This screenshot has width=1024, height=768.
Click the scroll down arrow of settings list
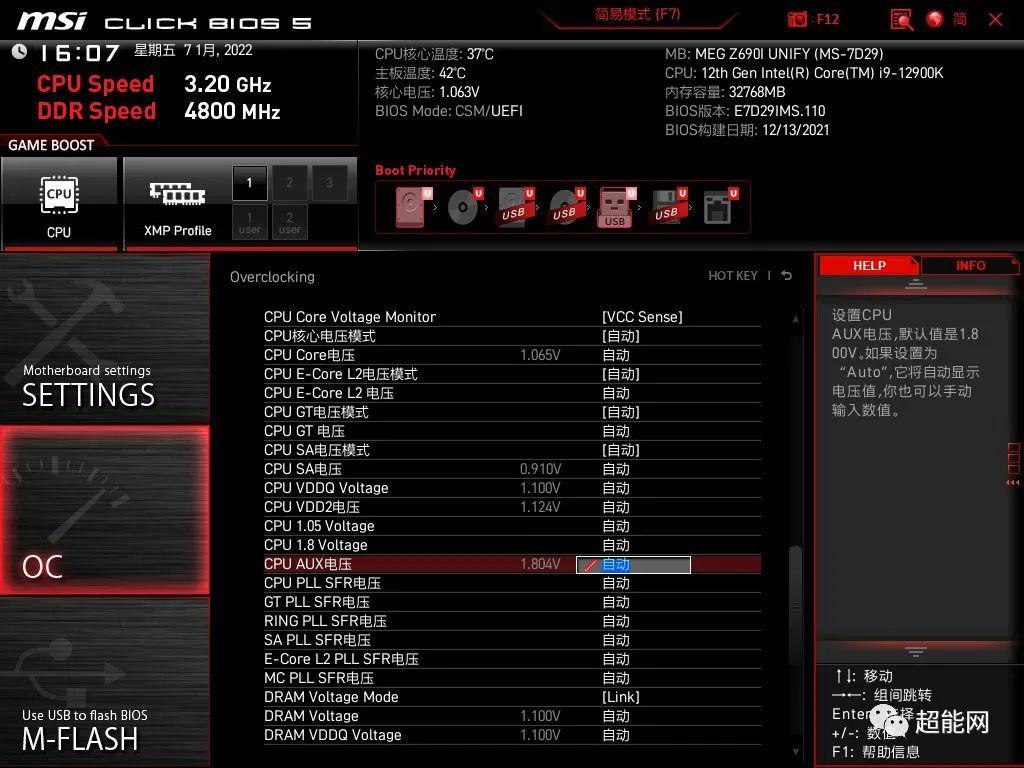click(x=795, y=752)
